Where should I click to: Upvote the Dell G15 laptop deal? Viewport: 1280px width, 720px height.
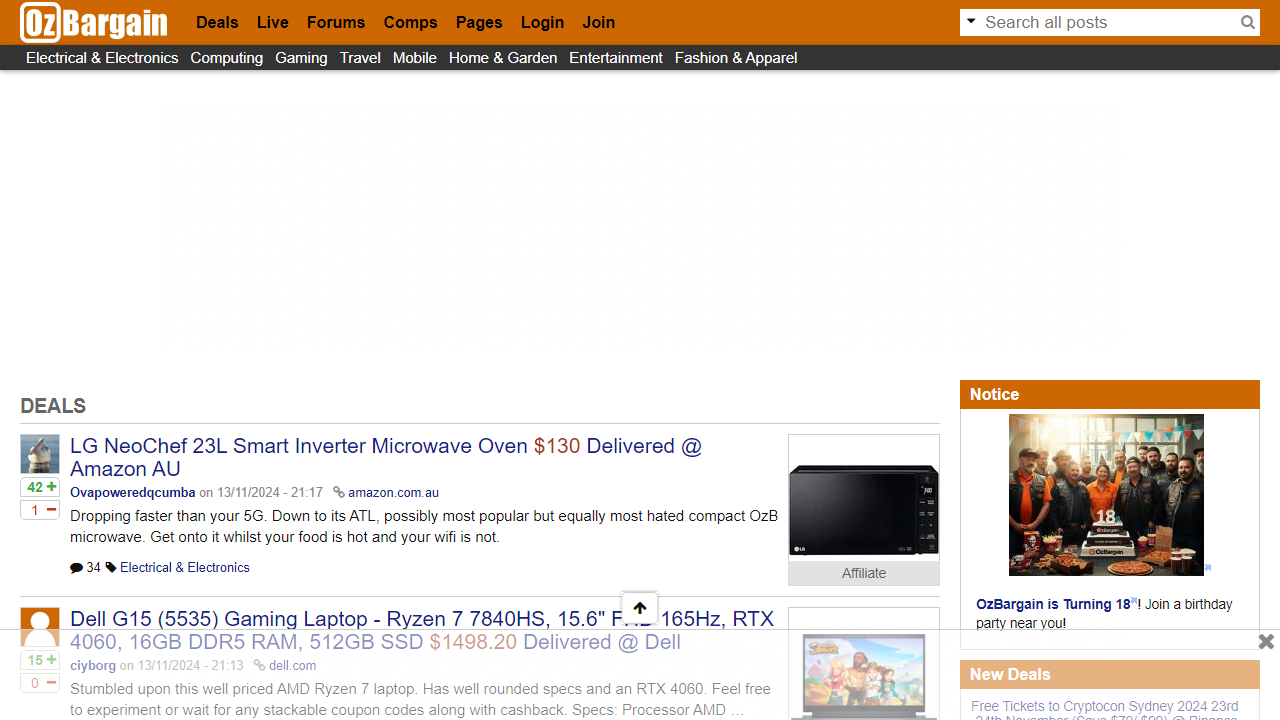click(51, 660)
